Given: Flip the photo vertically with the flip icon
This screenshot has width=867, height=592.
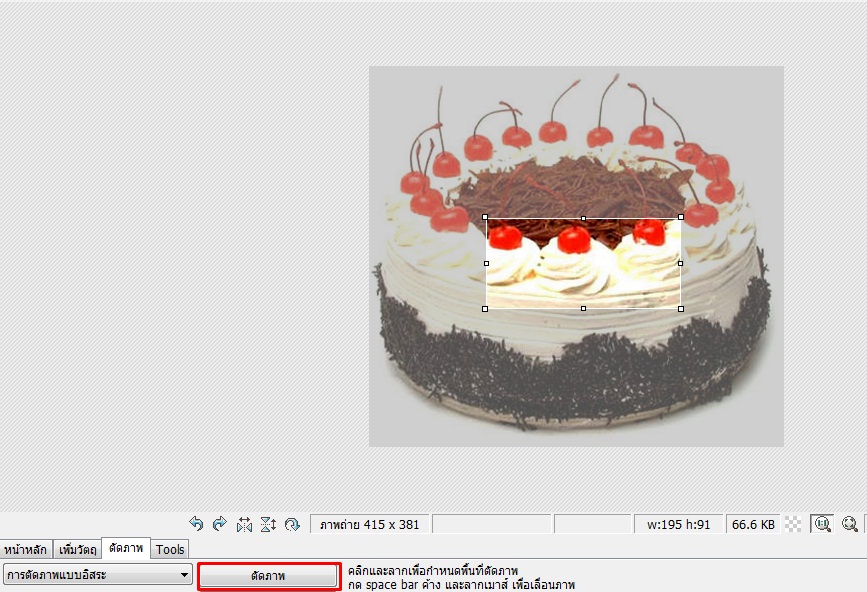Looking at the screenshot, I should point(268,524).
